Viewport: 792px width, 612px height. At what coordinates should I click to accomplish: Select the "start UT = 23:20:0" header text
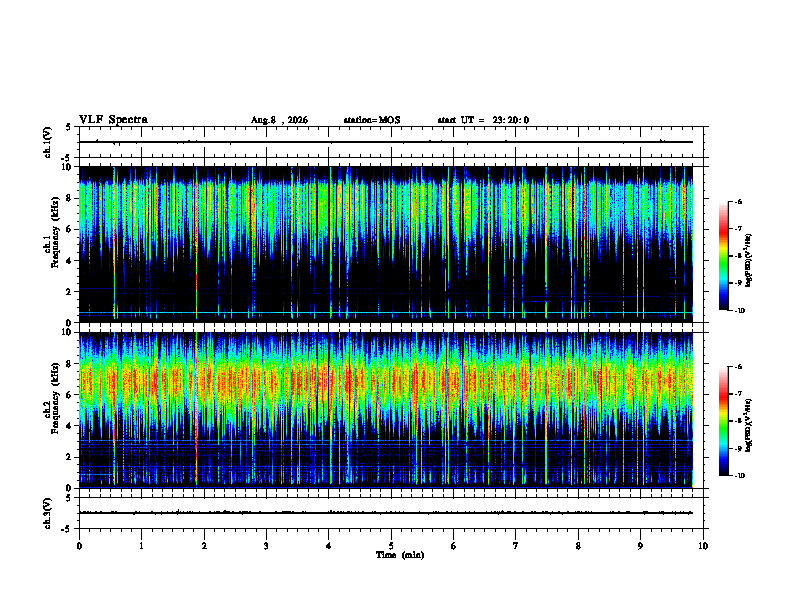[x=483, y=120]
